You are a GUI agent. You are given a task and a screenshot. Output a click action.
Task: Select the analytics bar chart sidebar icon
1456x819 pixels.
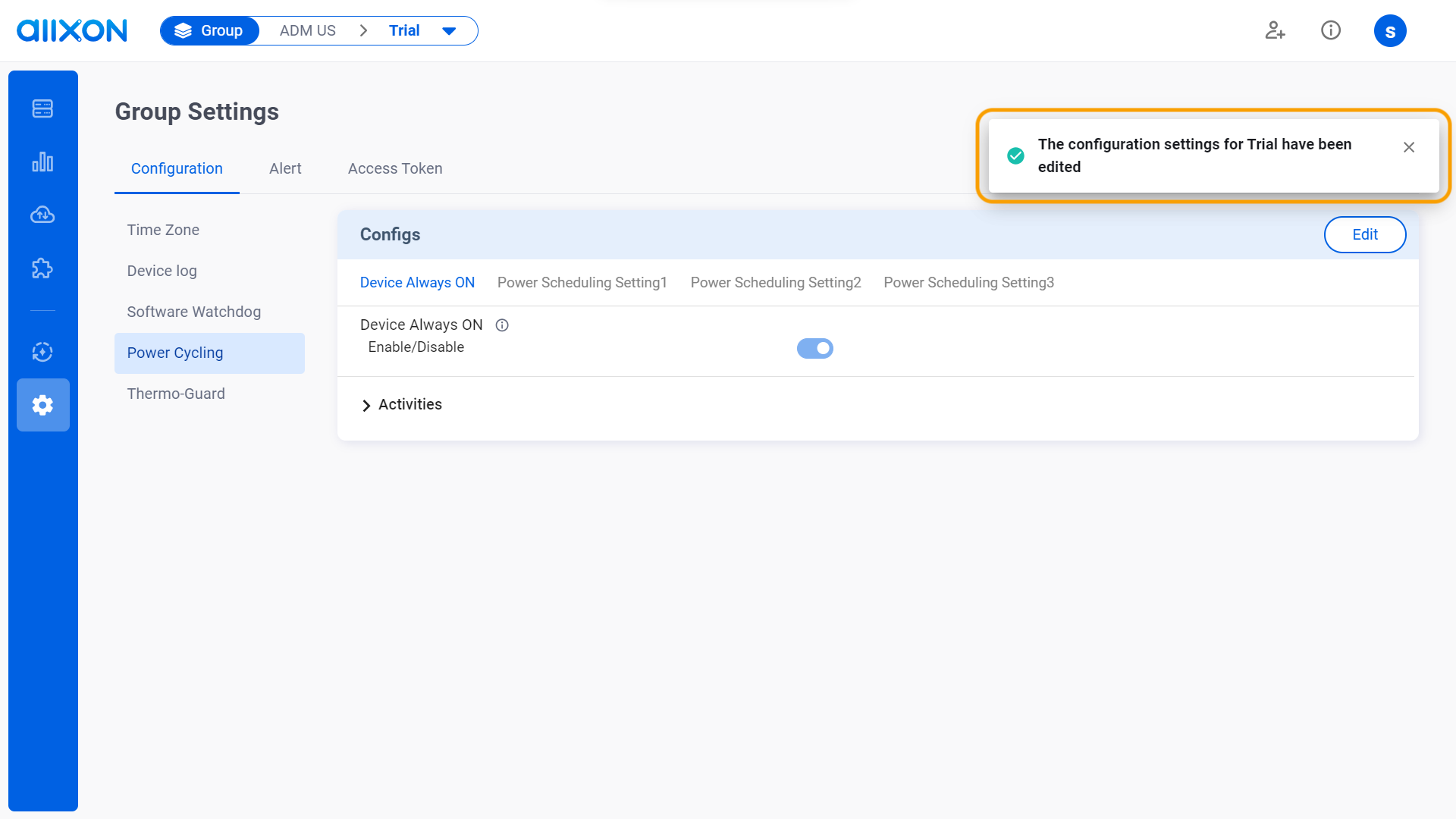43,162
